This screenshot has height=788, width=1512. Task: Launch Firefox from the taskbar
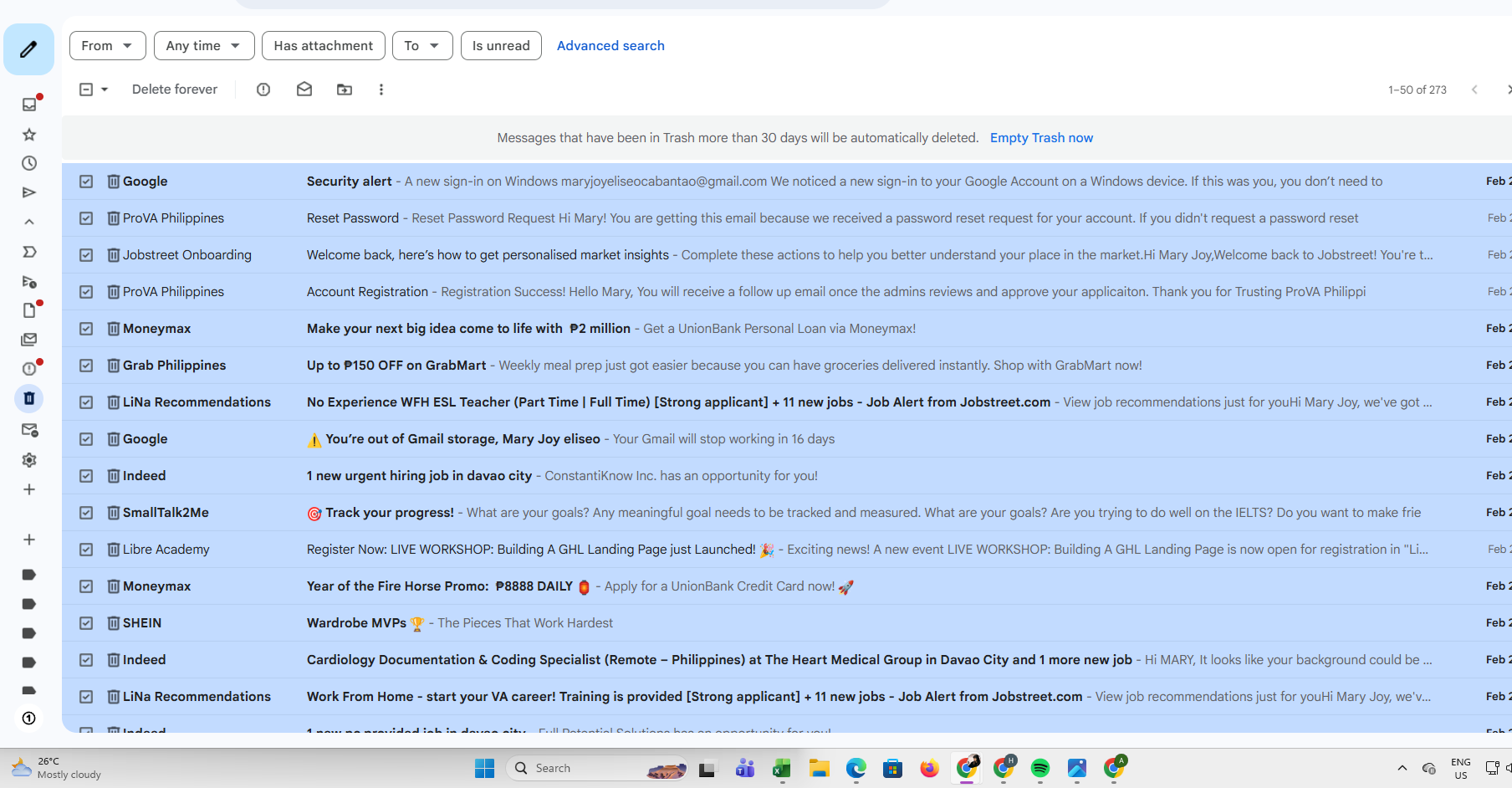[929, 769]
